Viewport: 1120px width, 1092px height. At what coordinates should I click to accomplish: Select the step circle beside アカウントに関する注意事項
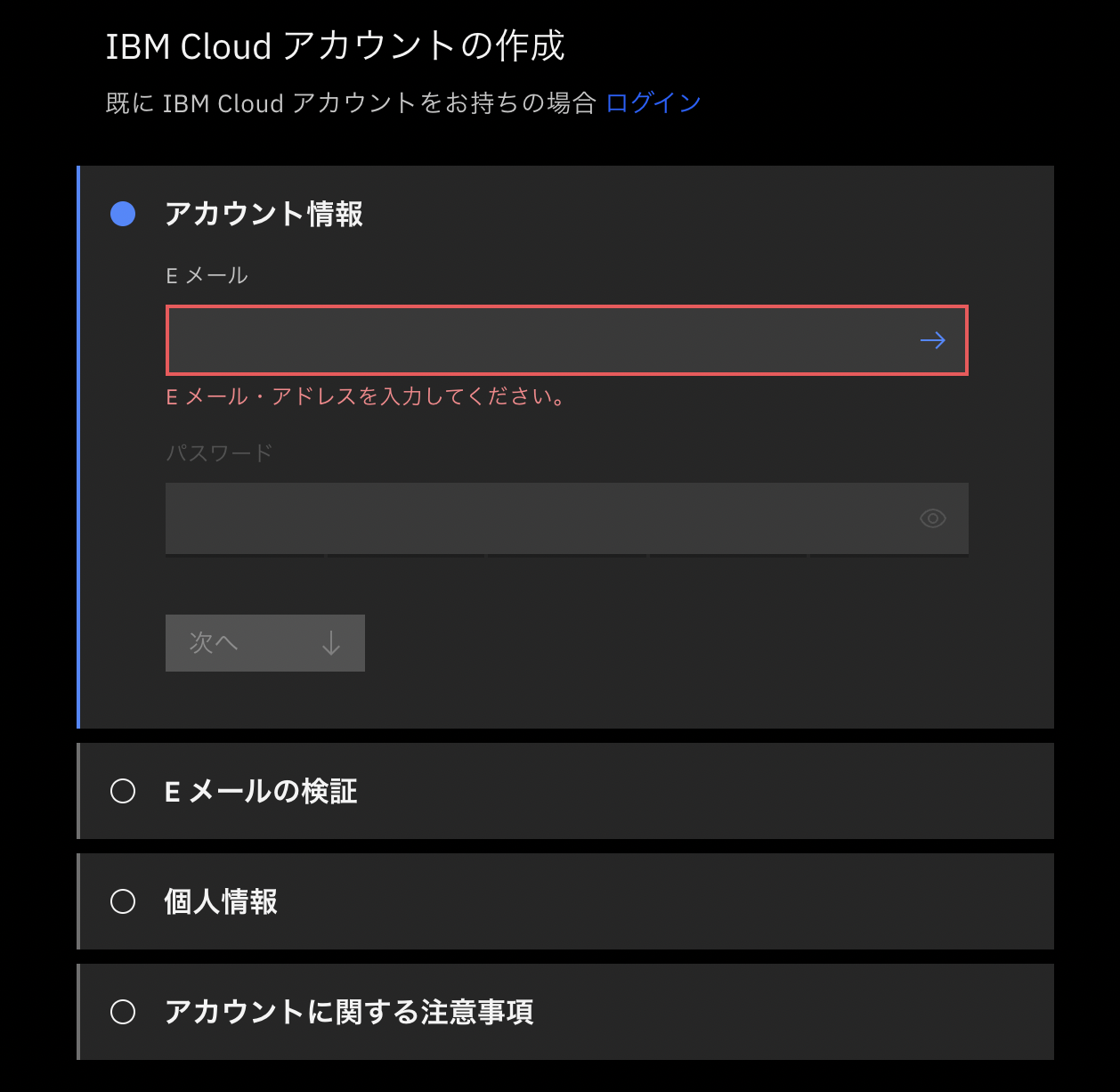point(124,1012)
